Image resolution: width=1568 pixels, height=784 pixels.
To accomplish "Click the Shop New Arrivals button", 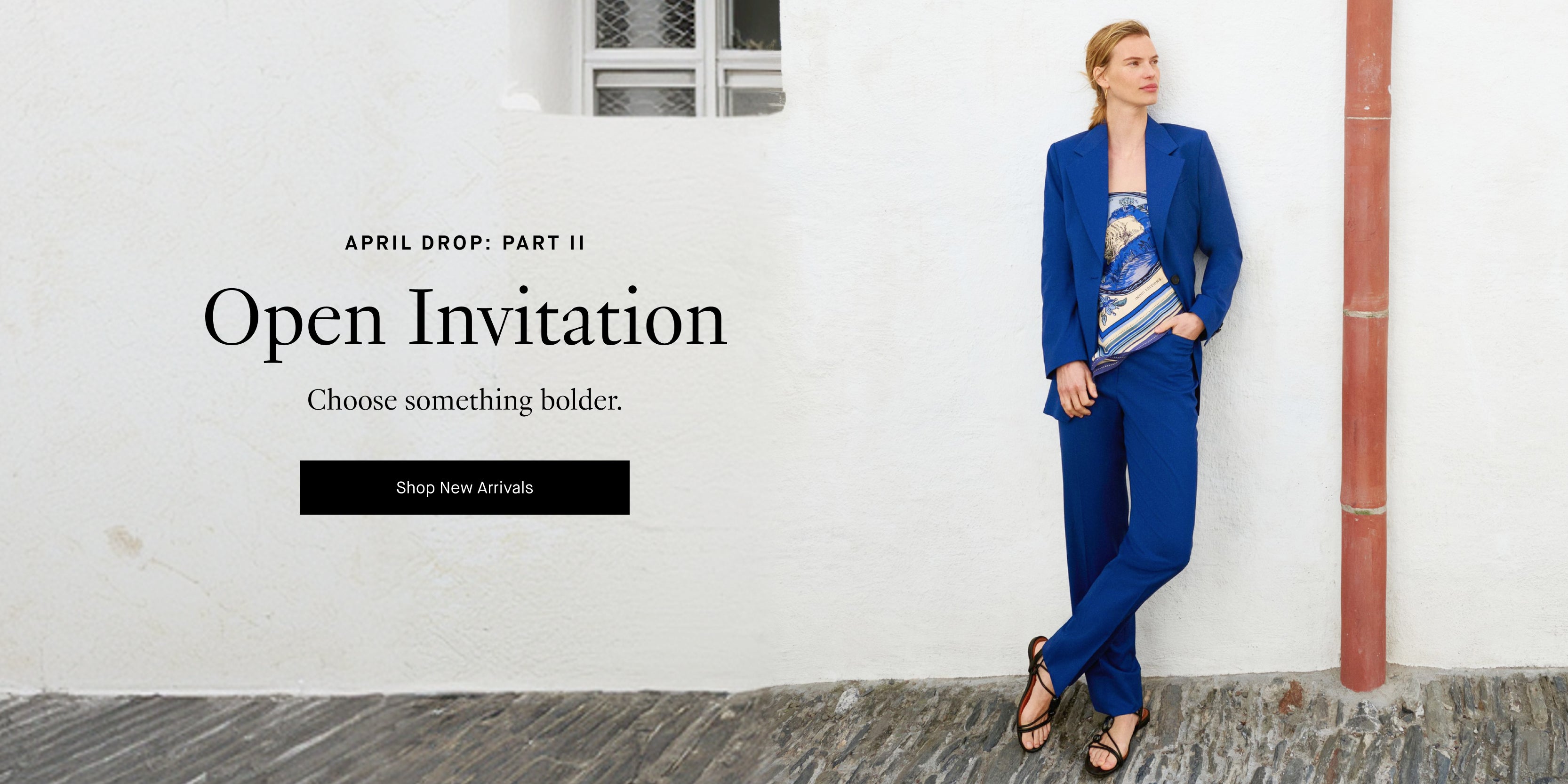I will [x=464, y=487].
